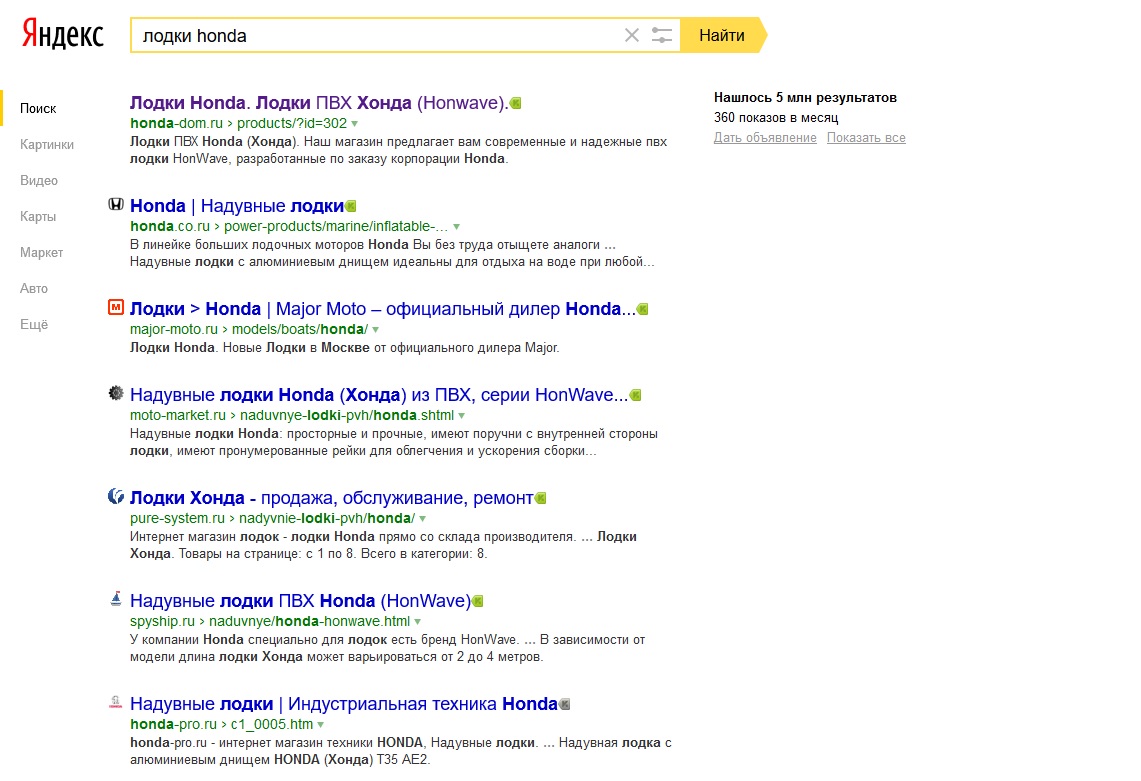Clear the search query with the X icon
The image size is (1141, 781).
pyautogui.click(x=632, y=35)
